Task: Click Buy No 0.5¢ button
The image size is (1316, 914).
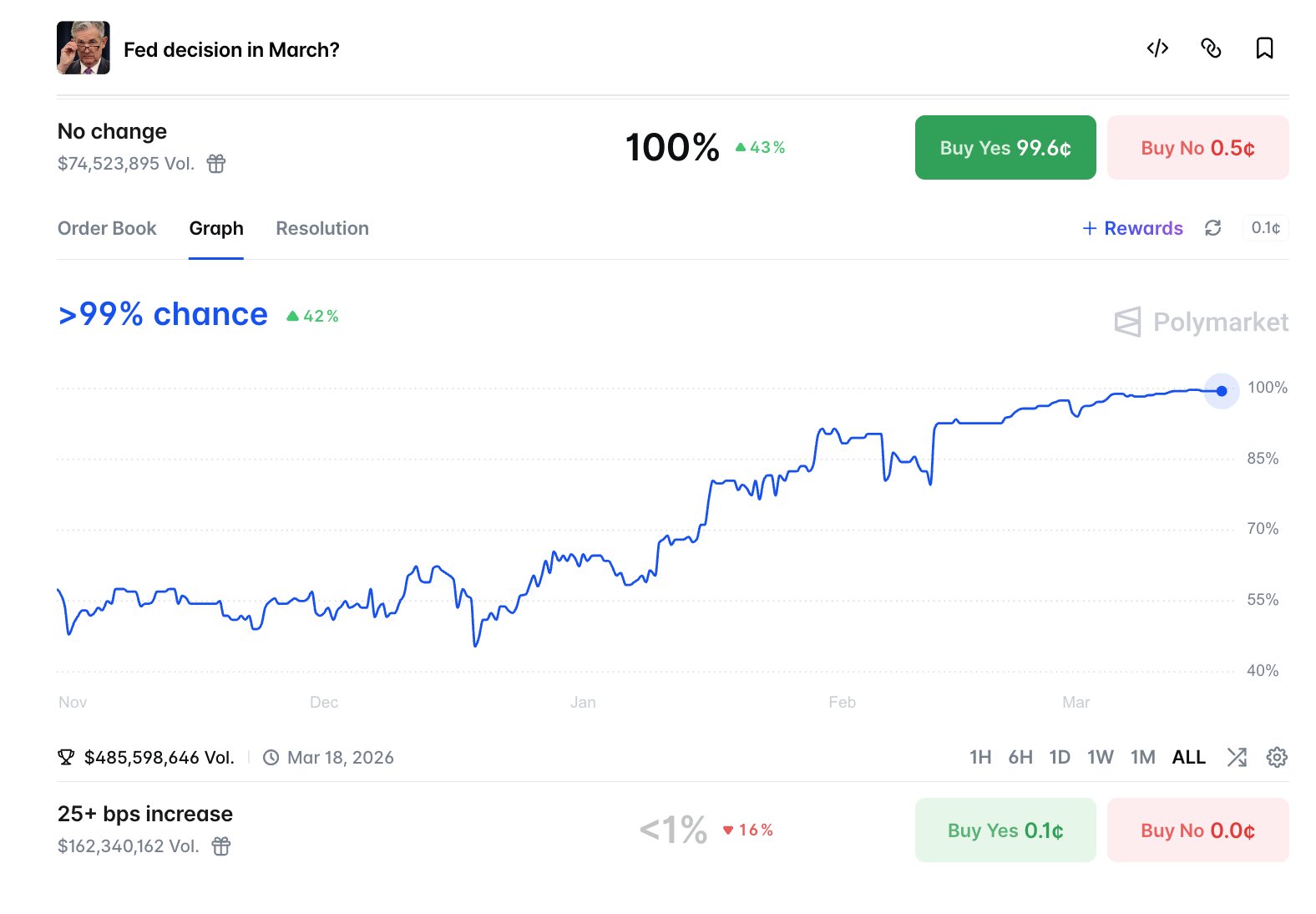Action: pos(1197,148)
